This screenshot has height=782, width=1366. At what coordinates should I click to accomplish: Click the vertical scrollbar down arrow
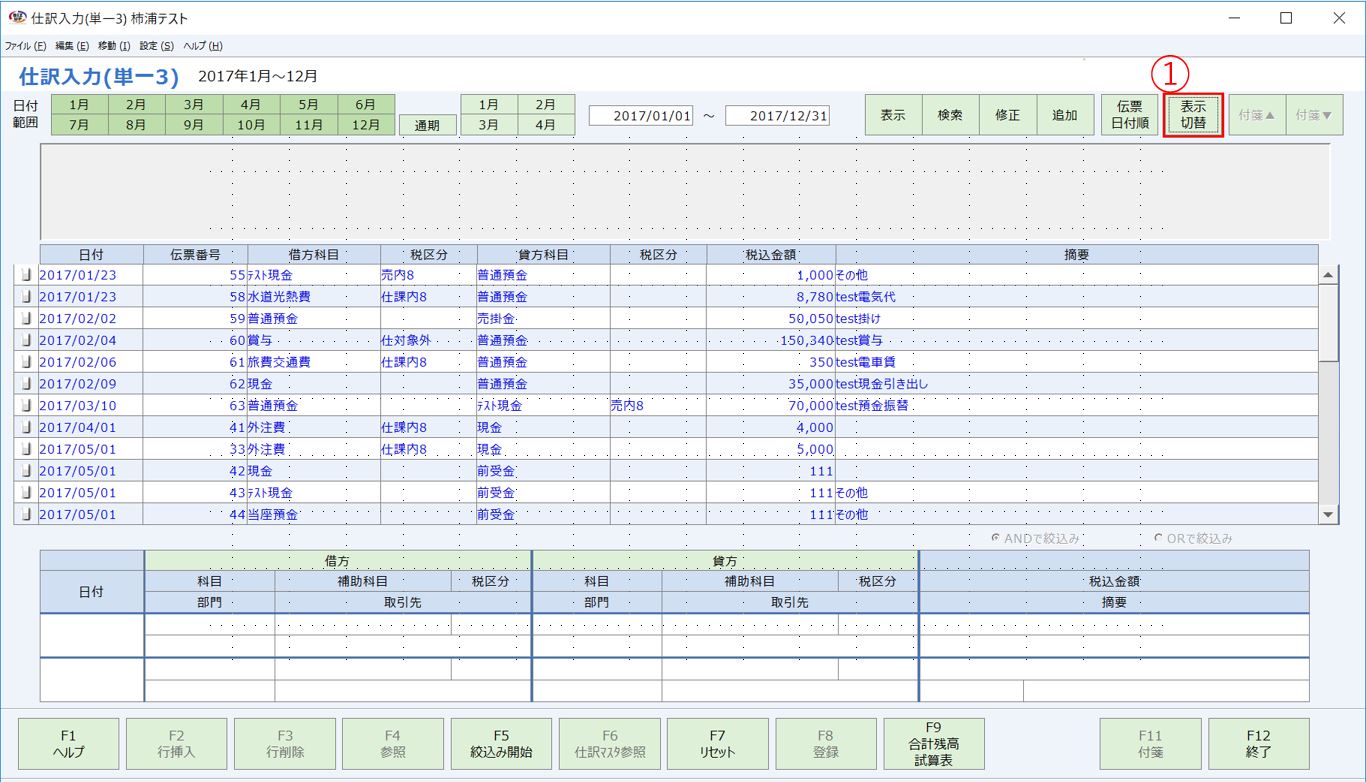coord(1330,514)
